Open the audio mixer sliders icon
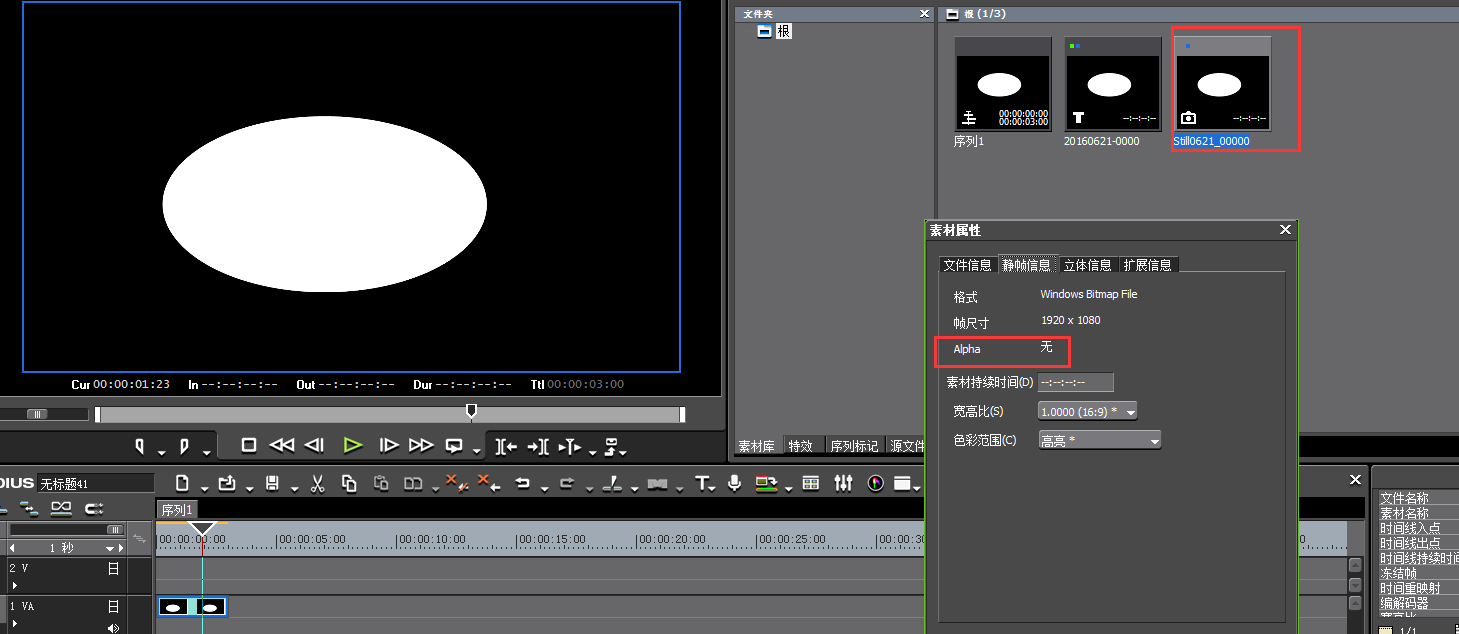Viewport: 1459px width, 634px height. click(844, 484)
